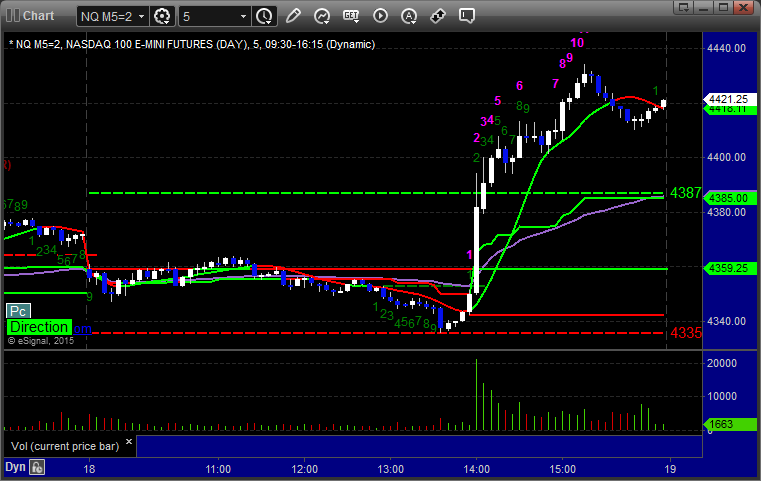Open the symbol settings gear icon
Viewport: 761px width, 481px height.
[162, 16]
